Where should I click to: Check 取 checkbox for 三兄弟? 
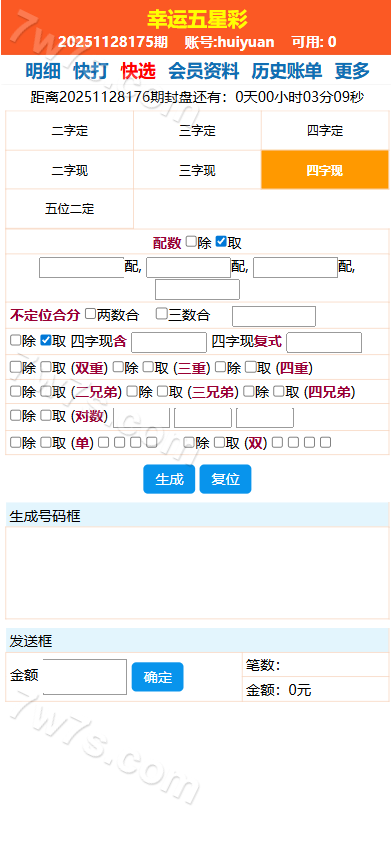[162, 391]
